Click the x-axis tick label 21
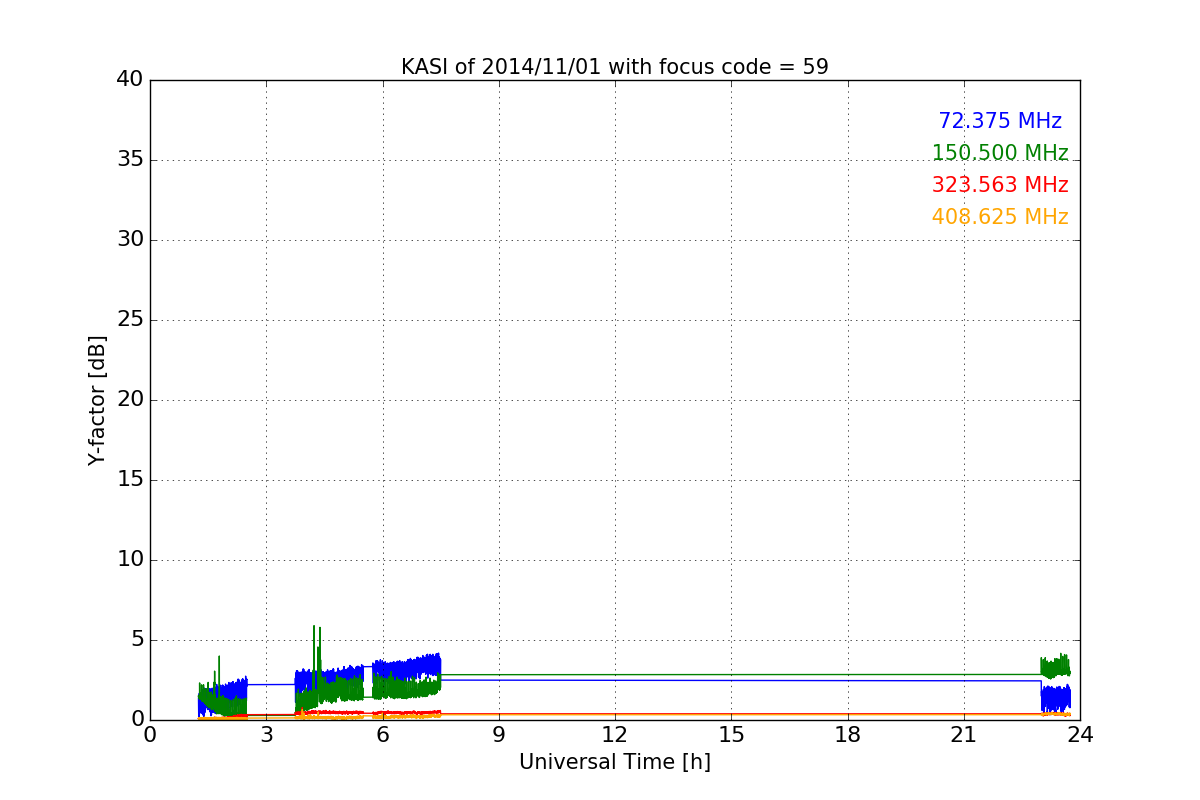This screenshot has width=1200, height=800. click(964, 735)
